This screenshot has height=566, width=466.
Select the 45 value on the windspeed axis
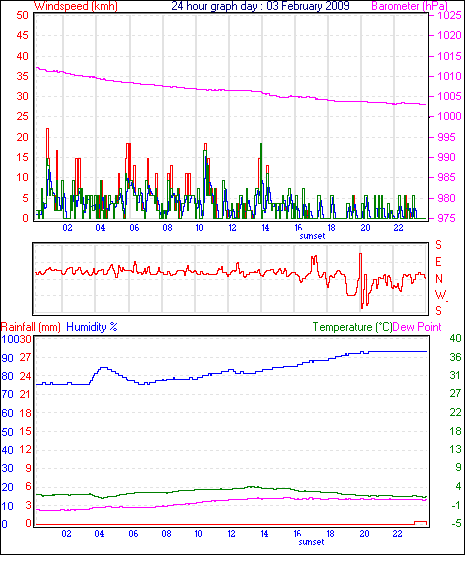click(x=22, y=36)
